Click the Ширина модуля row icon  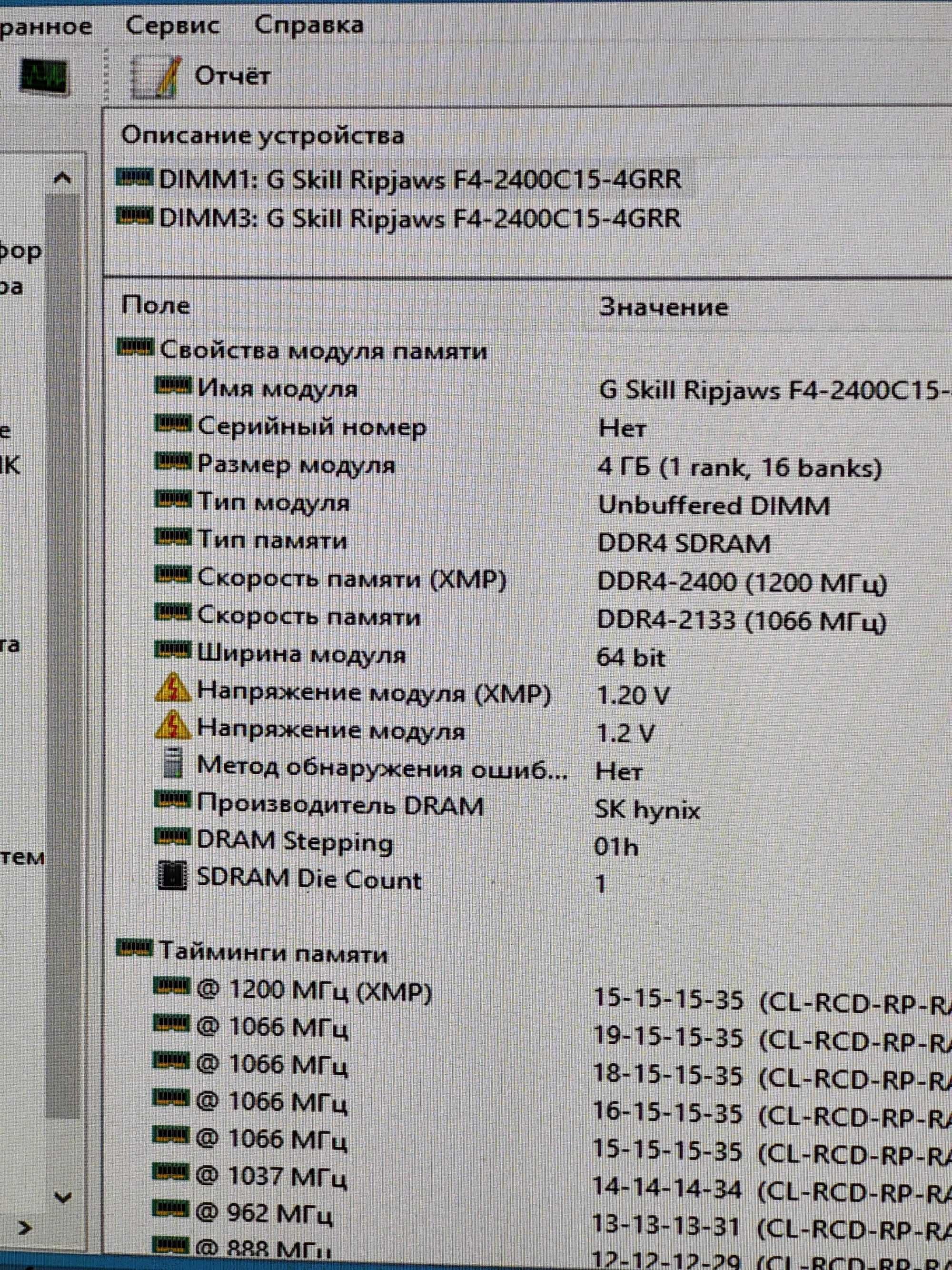(x=173, y=650)
